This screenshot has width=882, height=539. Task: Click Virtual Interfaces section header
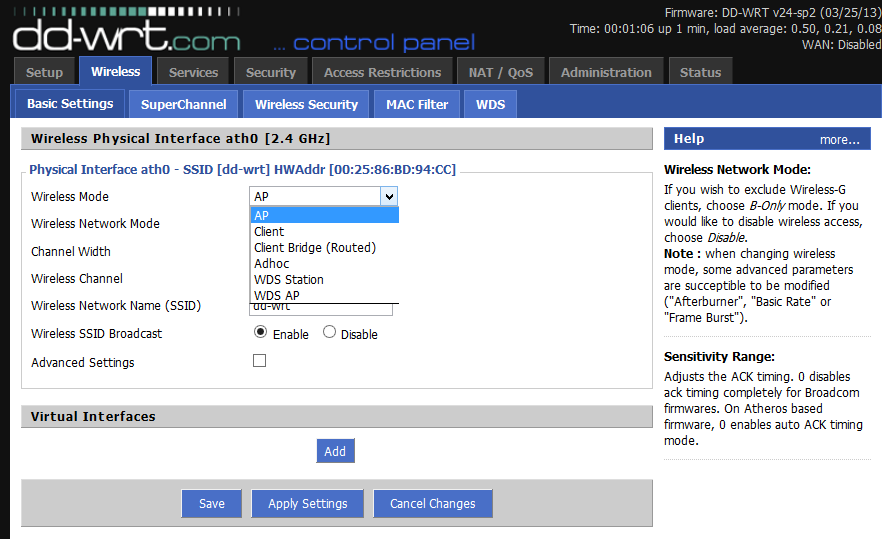click(x=336, y=416)
